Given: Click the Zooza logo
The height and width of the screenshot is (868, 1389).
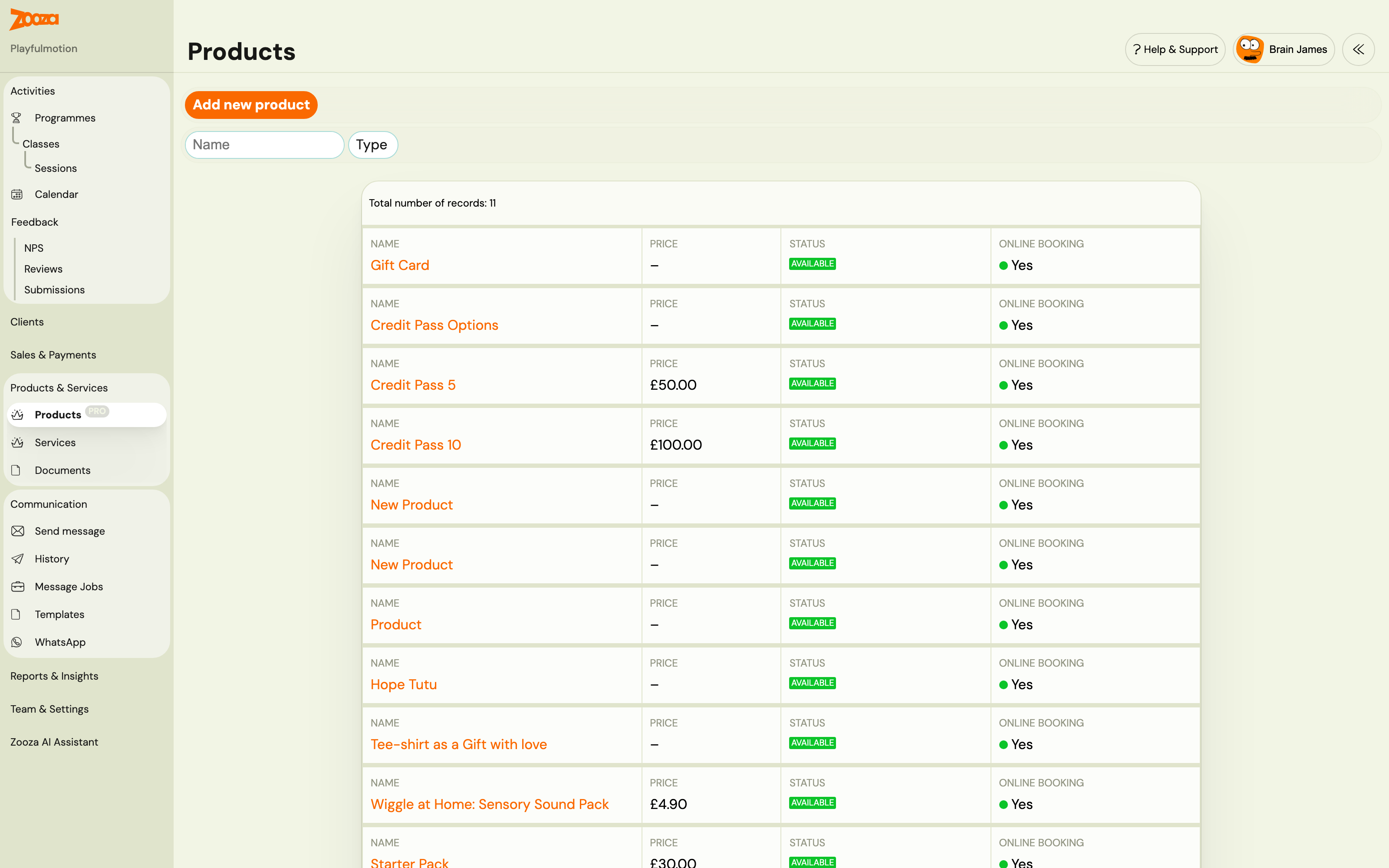Looking at the screenshot, I should (34, 19).
